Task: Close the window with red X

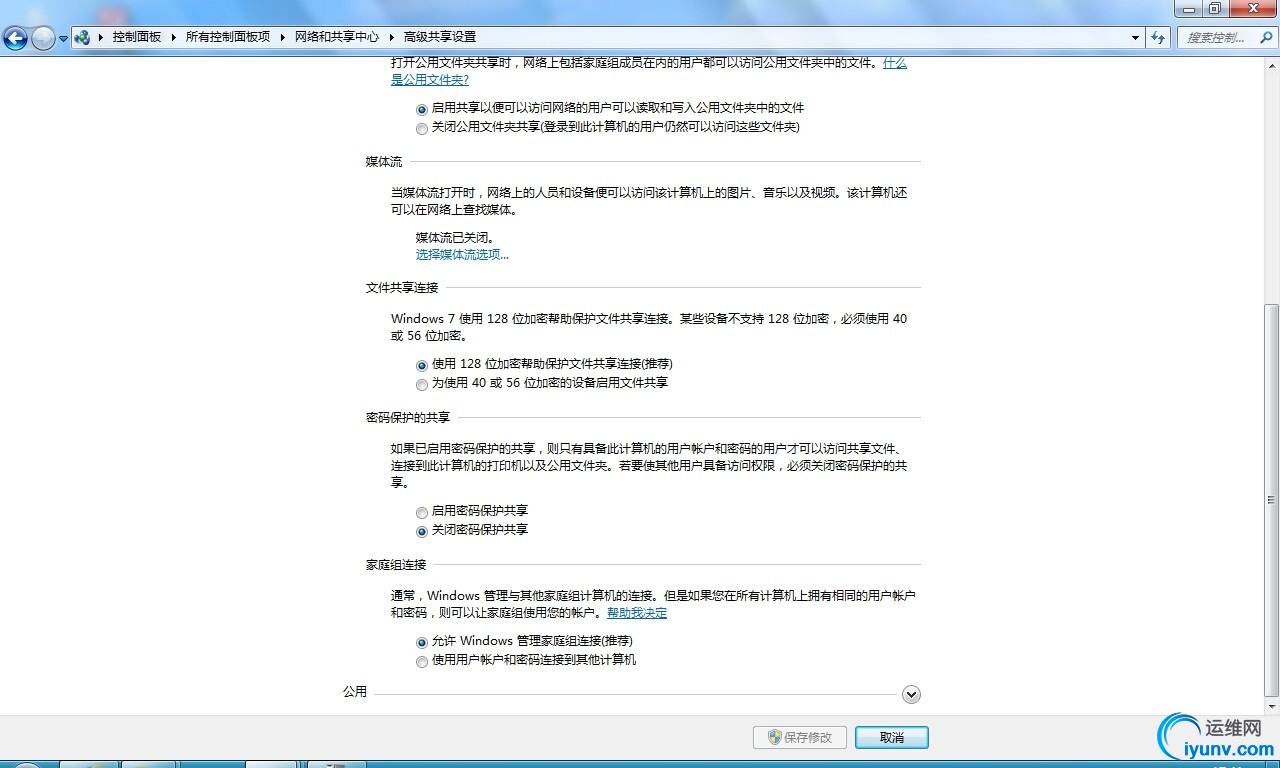Action: 1253,8
